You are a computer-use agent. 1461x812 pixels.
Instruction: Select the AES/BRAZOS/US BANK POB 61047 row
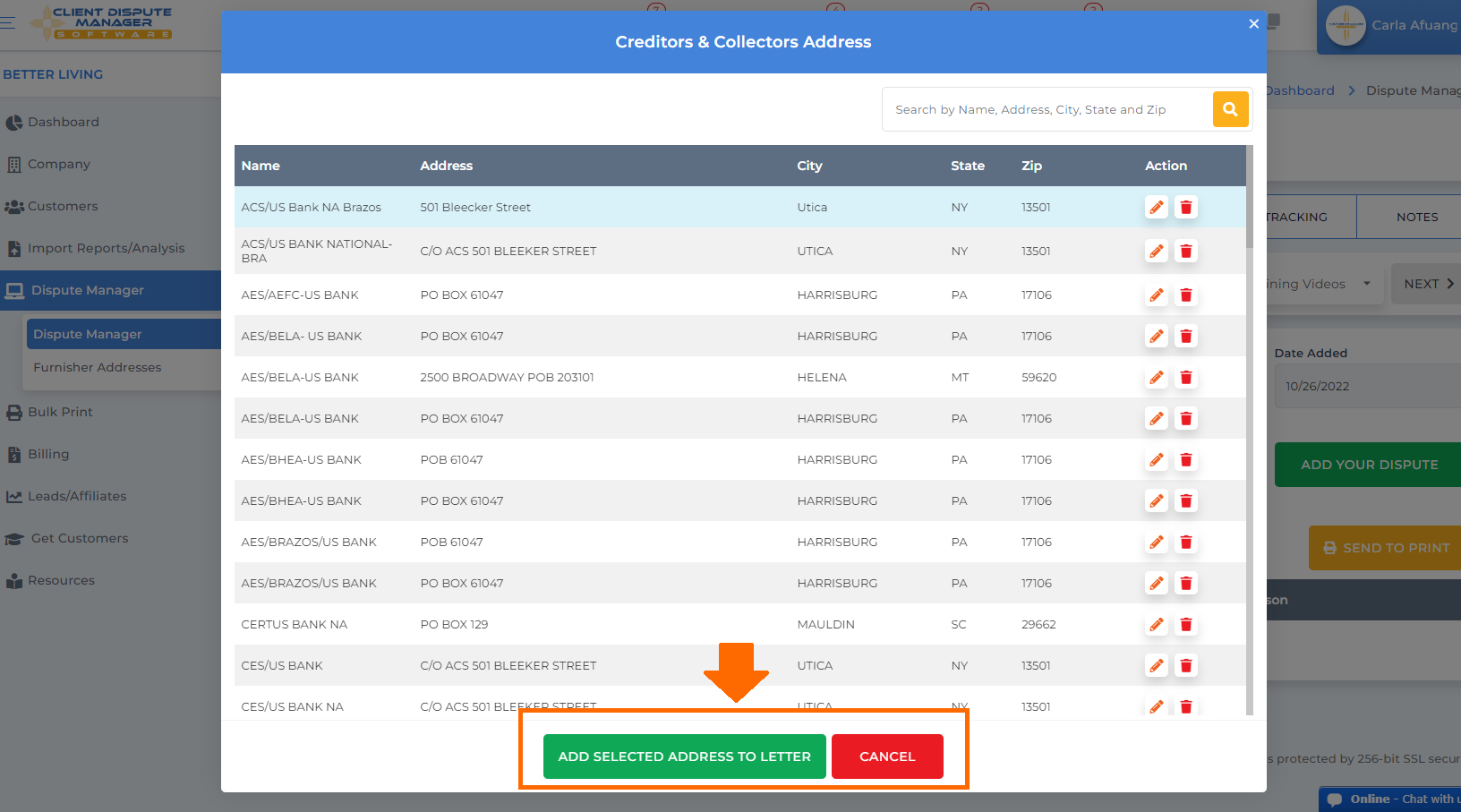tap(739, 542)
